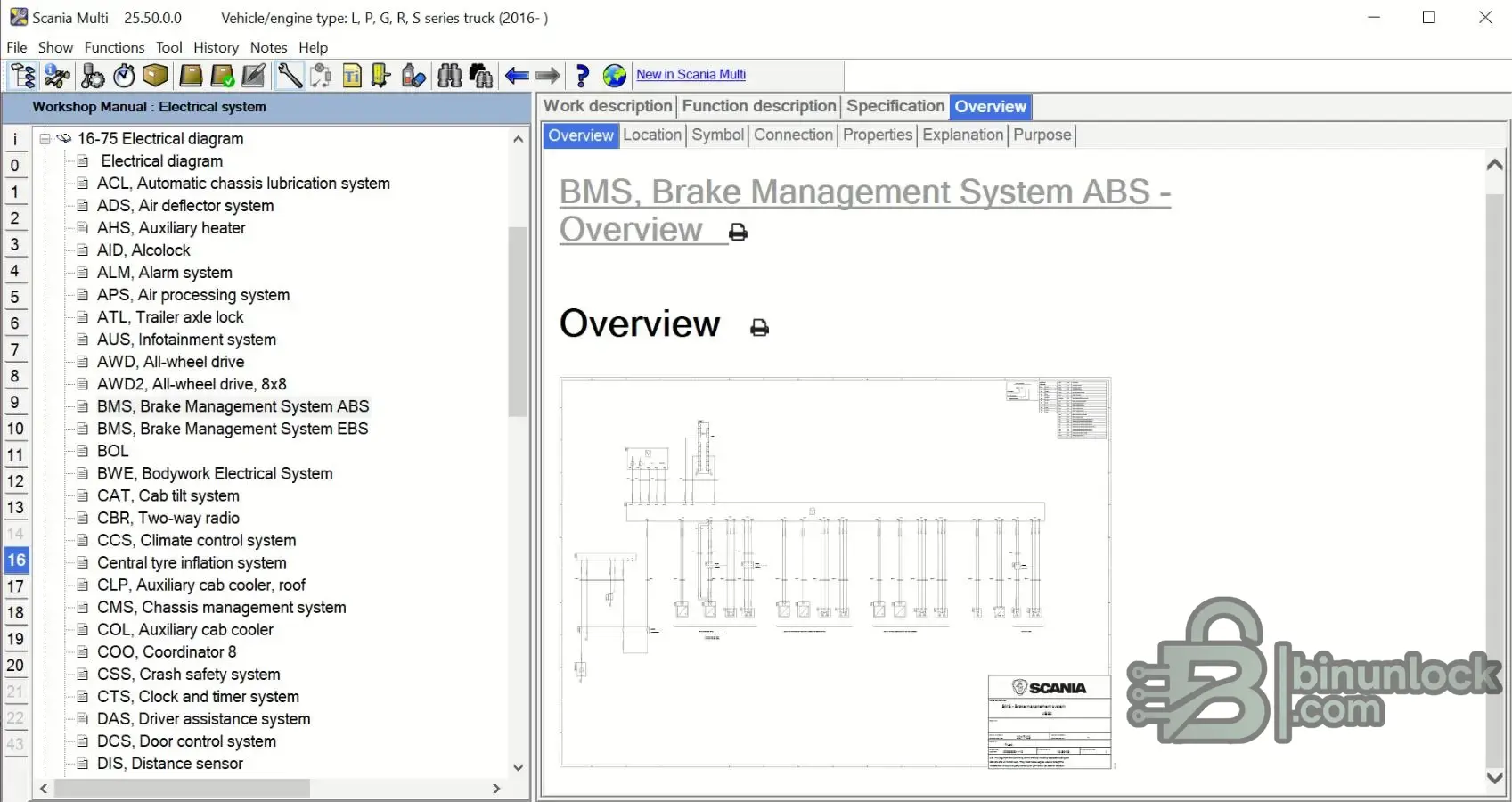Open the plain brown book icon

pos(191,76)
